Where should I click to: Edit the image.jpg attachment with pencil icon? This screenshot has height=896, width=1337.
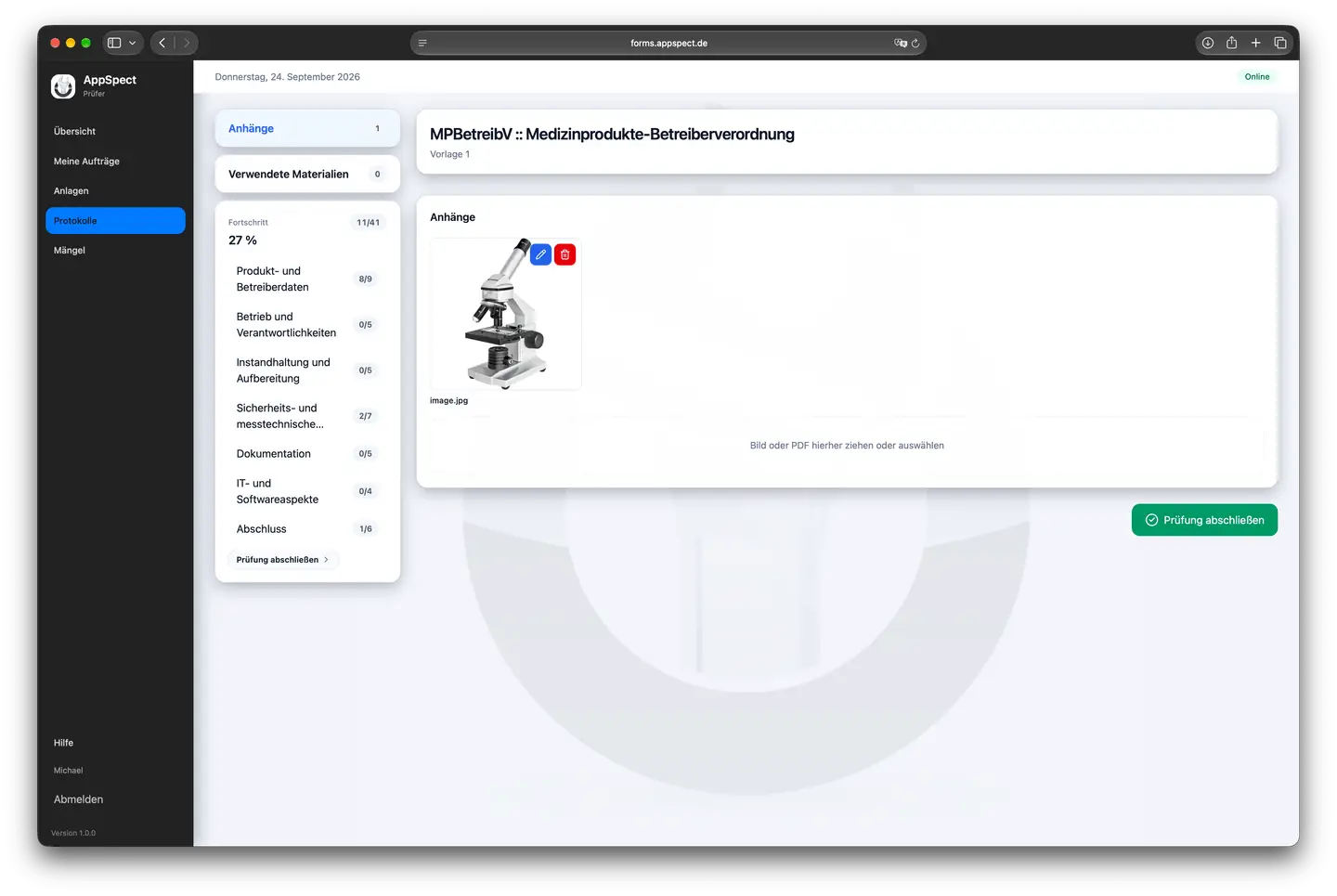(540, 254)
